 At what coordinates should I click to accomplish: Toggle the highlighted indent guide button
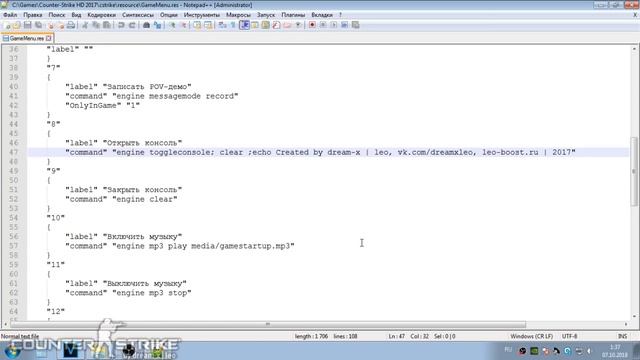244,25
